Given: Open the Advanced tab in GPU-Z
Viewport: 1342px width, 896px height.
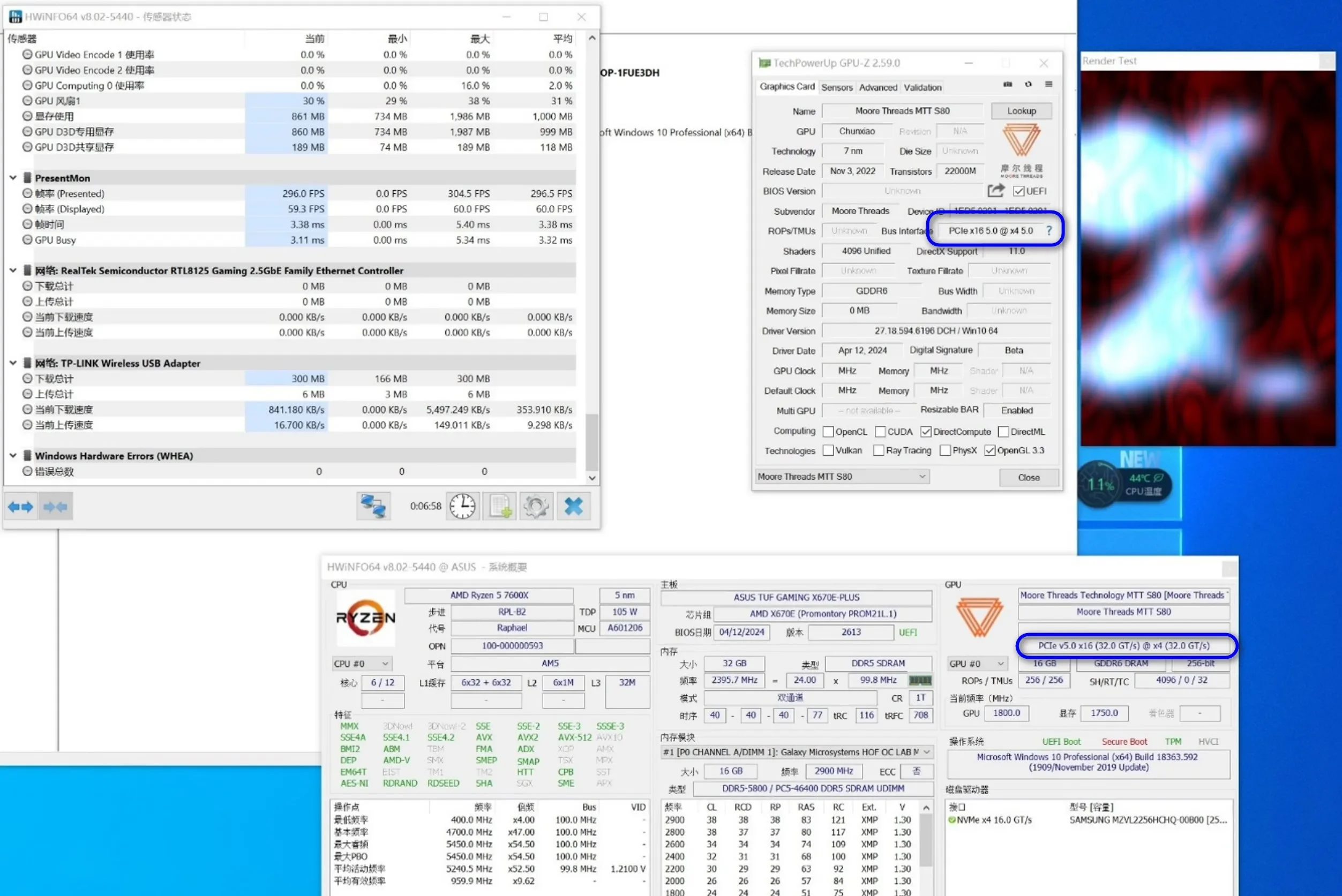Looking at the screenshot, I should point(878,87).
